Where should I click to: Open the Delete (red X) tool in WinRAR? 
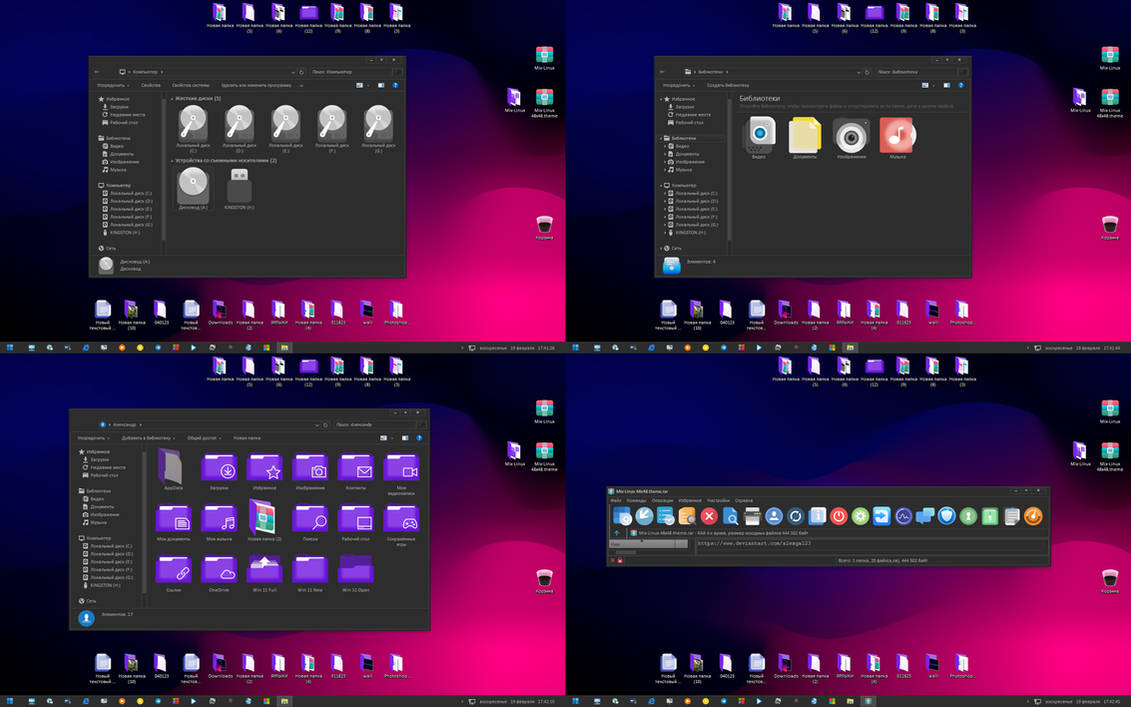(x=708, y=515)
